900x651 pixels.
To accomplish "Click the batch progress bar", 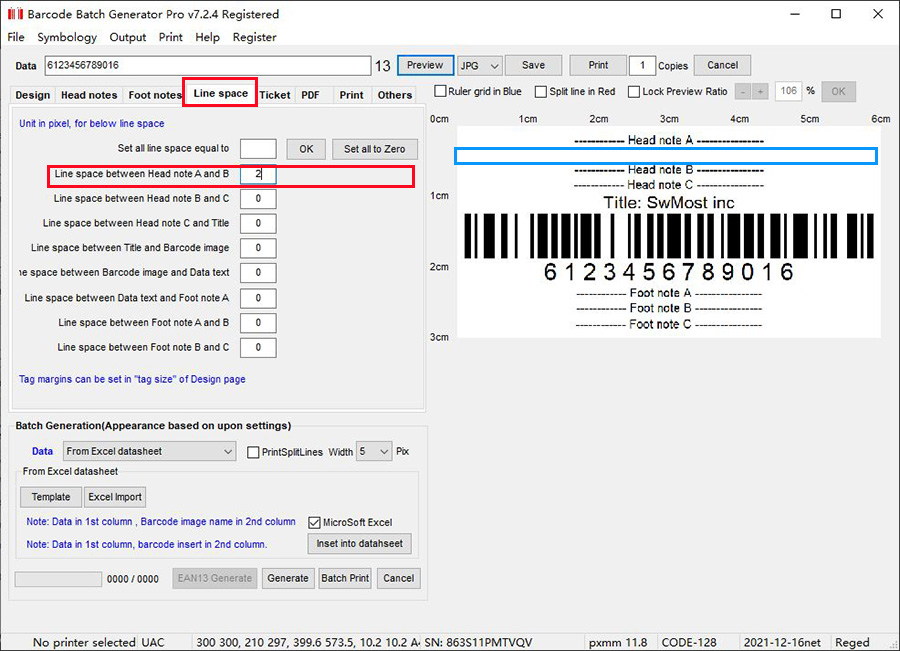I will click(59, 579).
